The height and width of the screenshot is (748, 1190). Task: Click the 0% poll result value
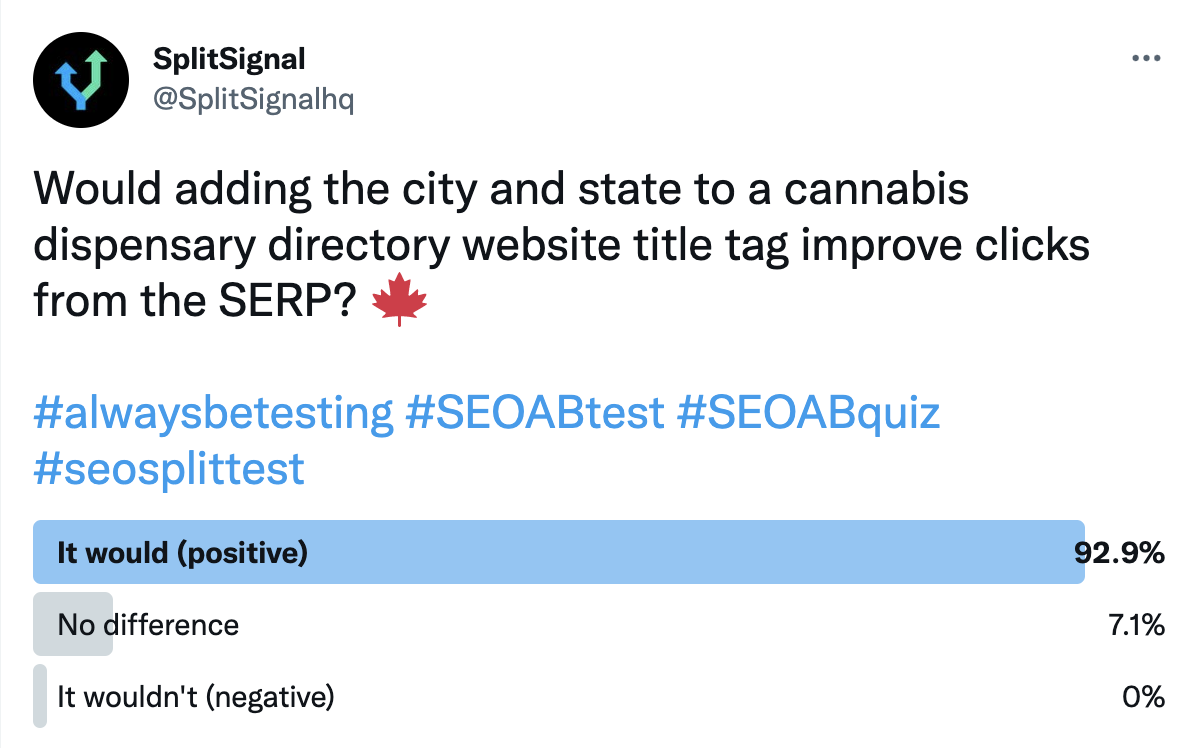[1143, 696]
